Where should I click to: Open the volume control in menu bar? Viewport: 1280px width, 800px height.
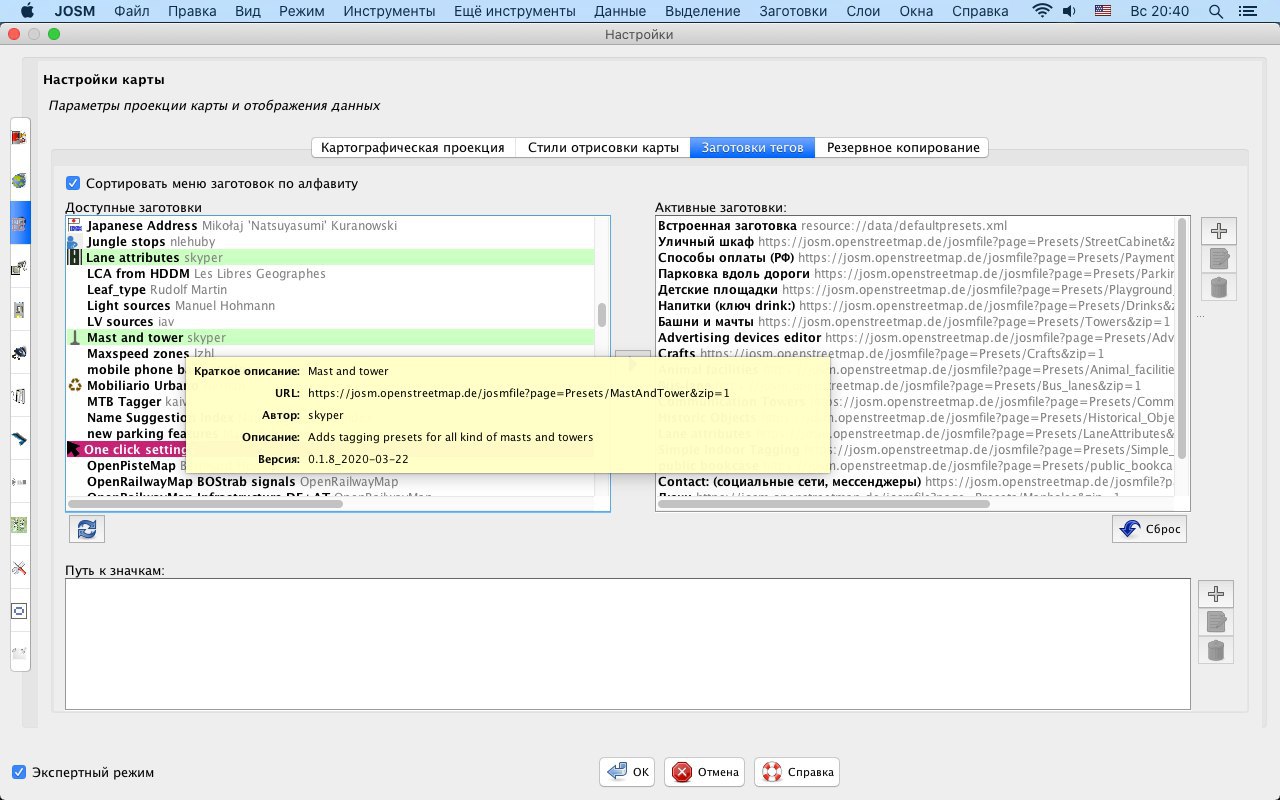point(1071,12)
